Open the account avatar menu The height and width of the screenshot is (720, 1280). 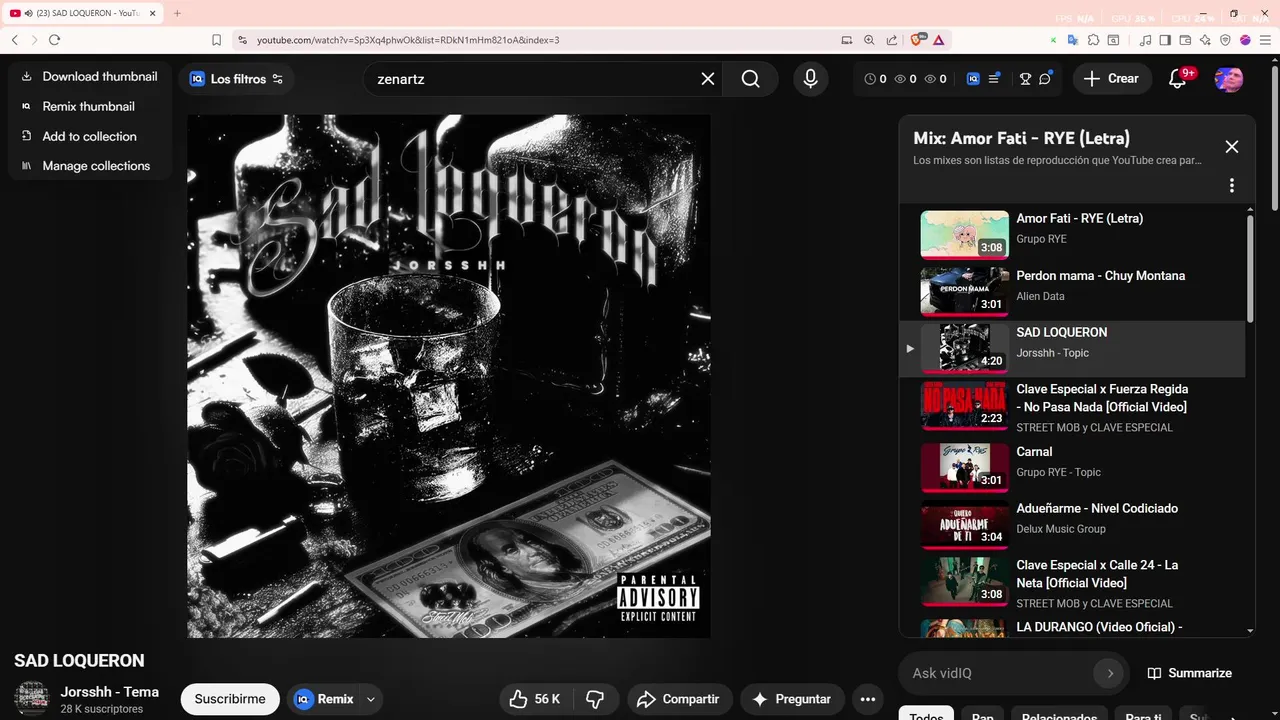(x=1229, y=79)
